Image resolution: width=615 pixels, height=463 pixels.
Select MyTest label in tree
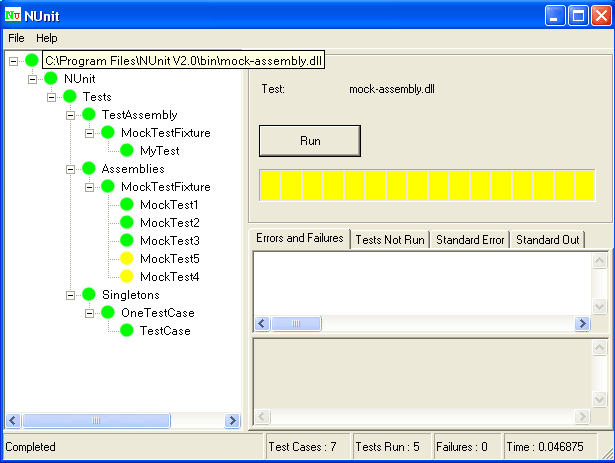coord(160,151)
